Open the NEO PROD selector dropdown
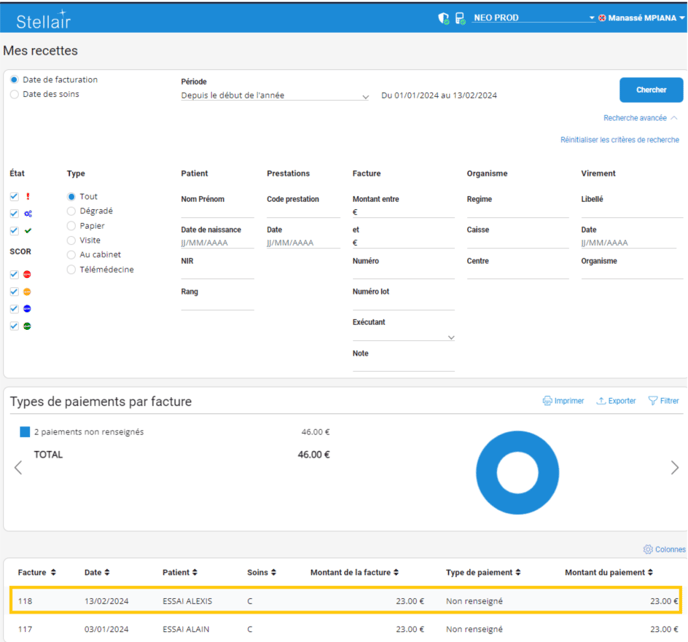Viewport: 688px width, 642px height. (591, 18)
